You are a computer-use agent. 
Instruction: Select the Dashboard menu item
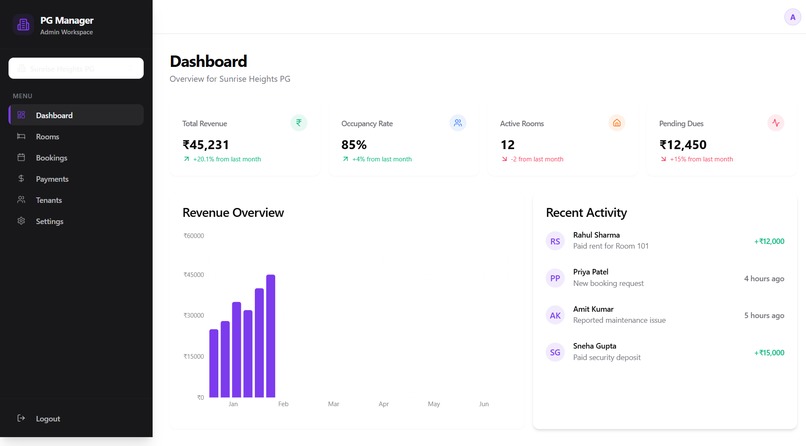(x=76, y=115)
